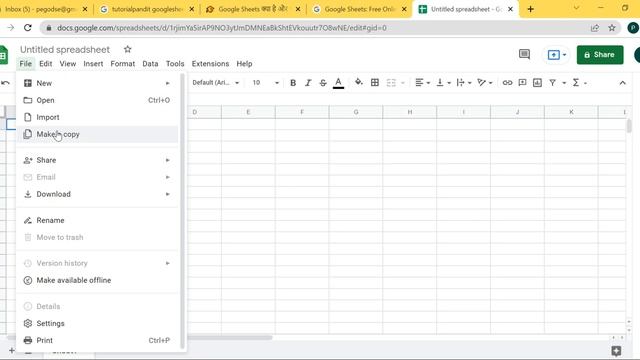Collapse the toolbar with the up chevron

pyautogui.click(x=622, y=83)
